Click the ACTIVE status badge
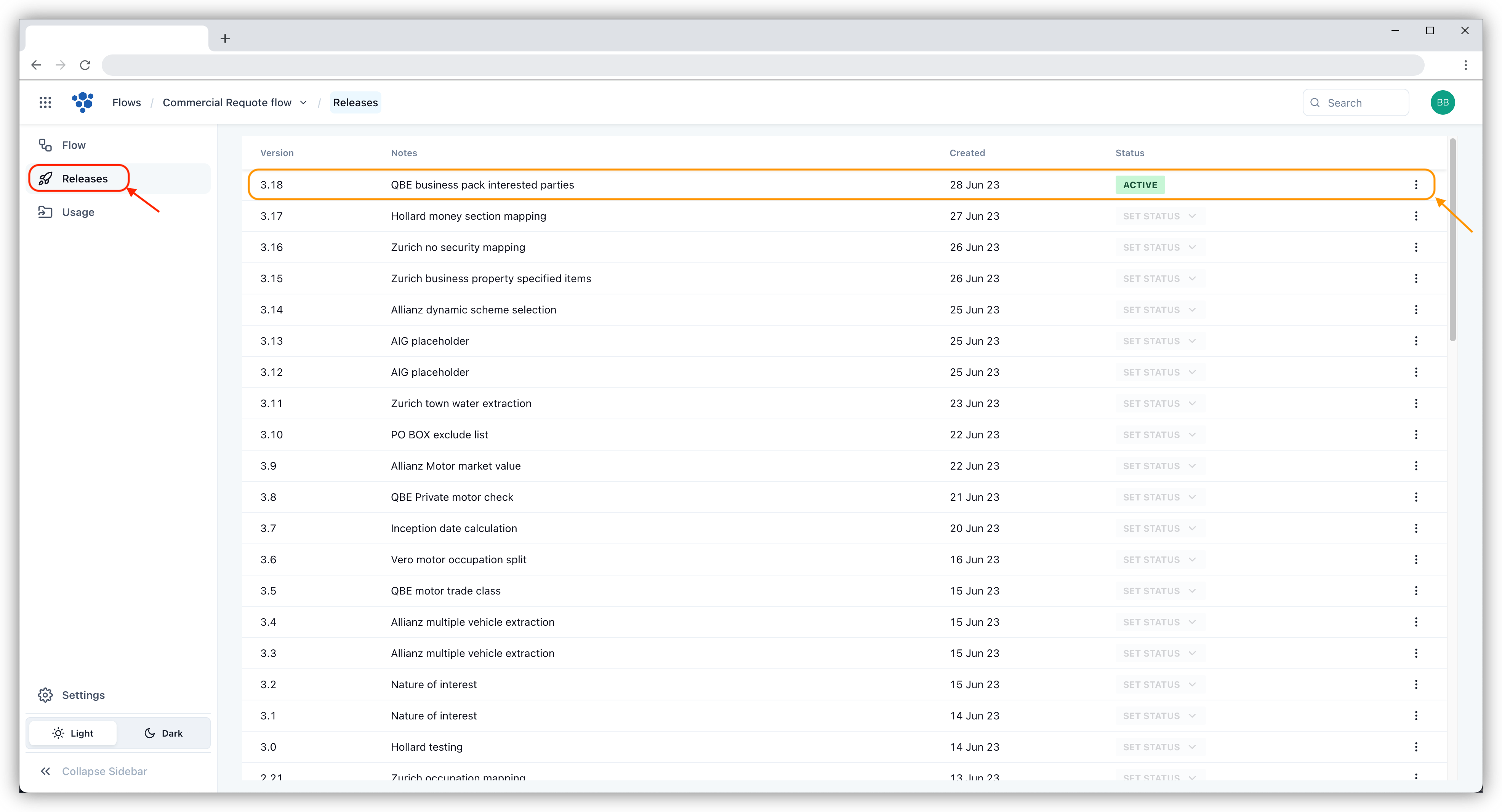Screen dimensions: 1502x812 pos(1140,185)
